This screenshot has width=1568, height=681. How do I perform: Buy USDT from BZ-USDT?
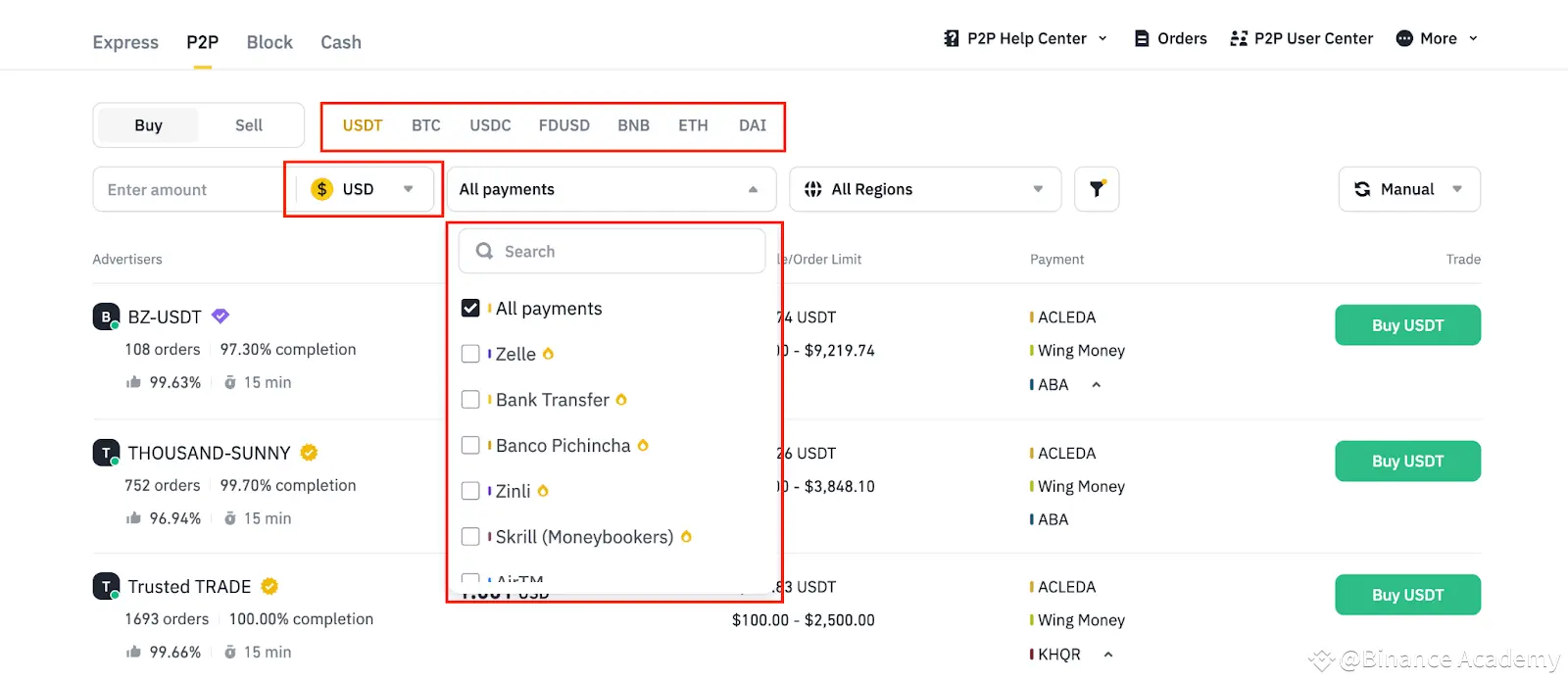pyautogui.click(x=1407, y=325)
